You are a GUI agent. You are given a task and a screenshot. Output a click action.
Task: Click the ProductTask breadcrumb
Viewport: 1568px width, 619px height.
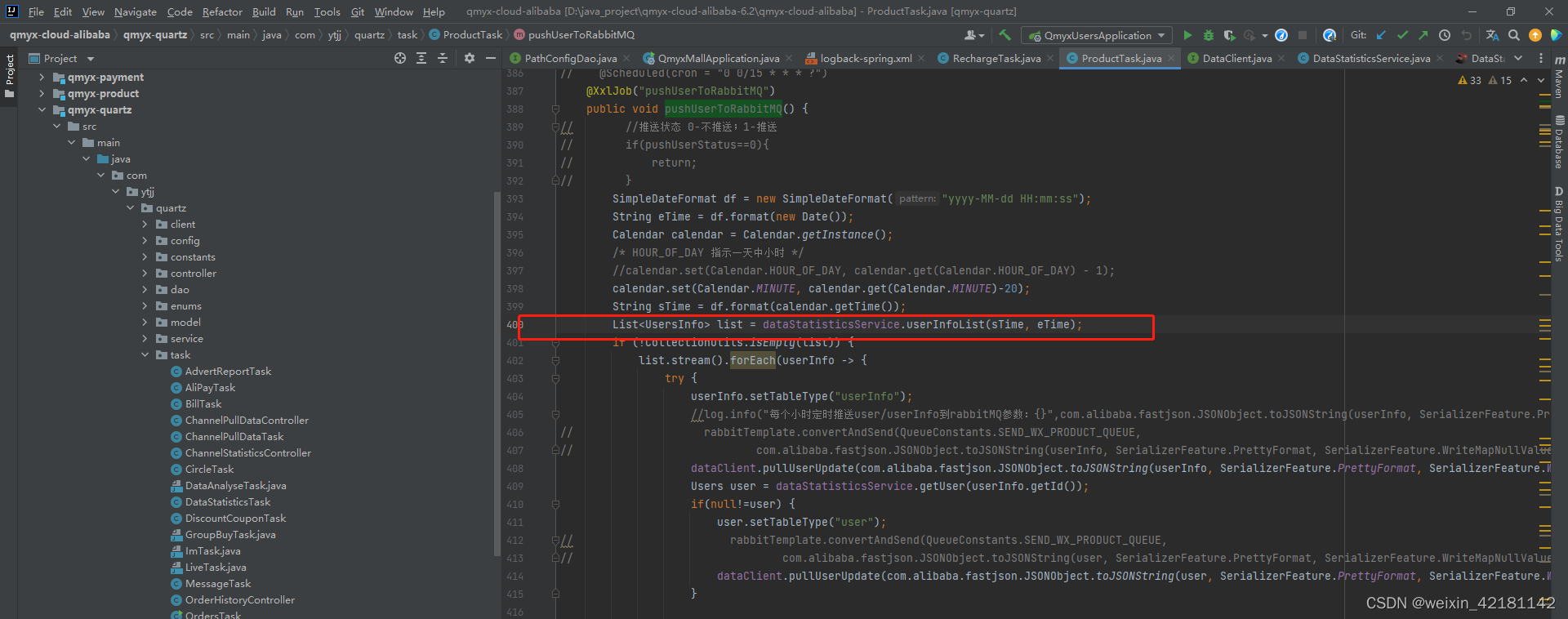(473, 35)
